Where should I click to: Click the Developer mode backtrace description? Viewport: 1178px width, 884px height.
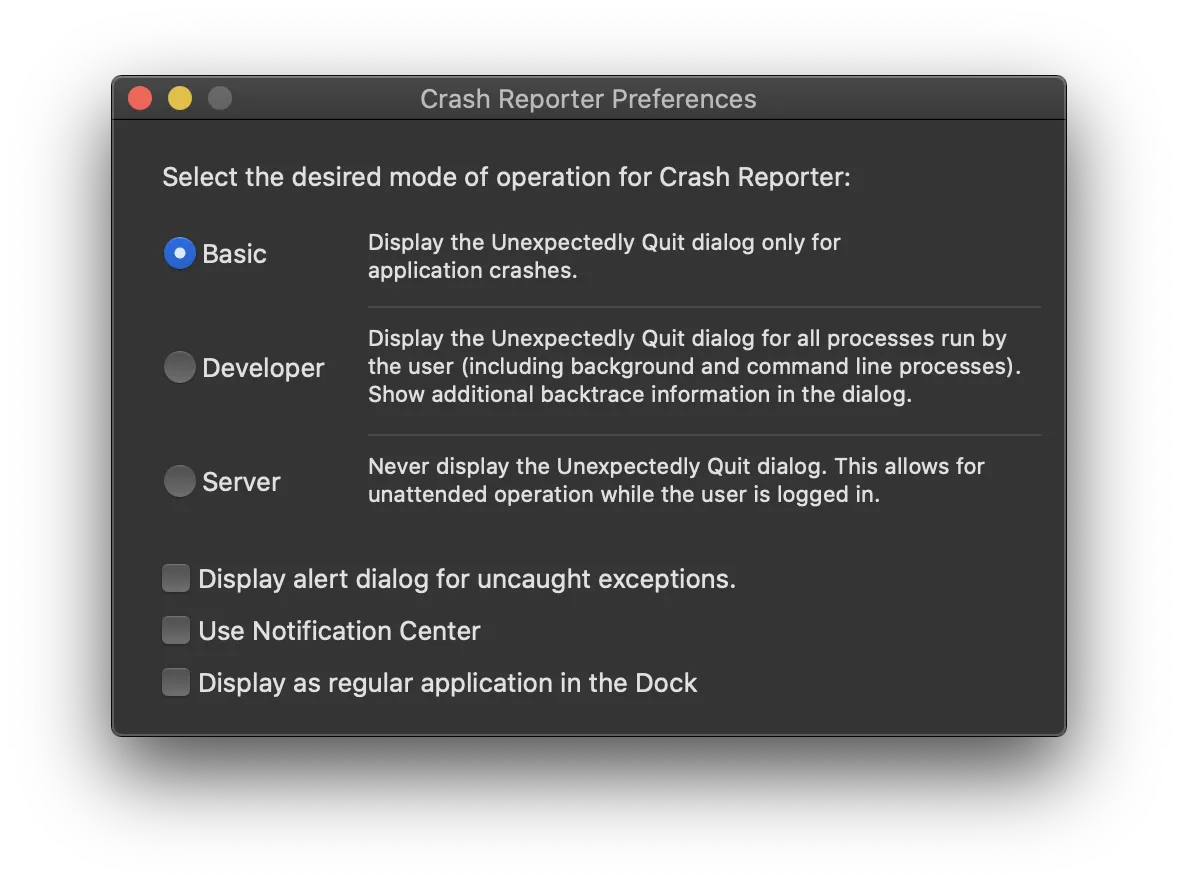(694, 366)
